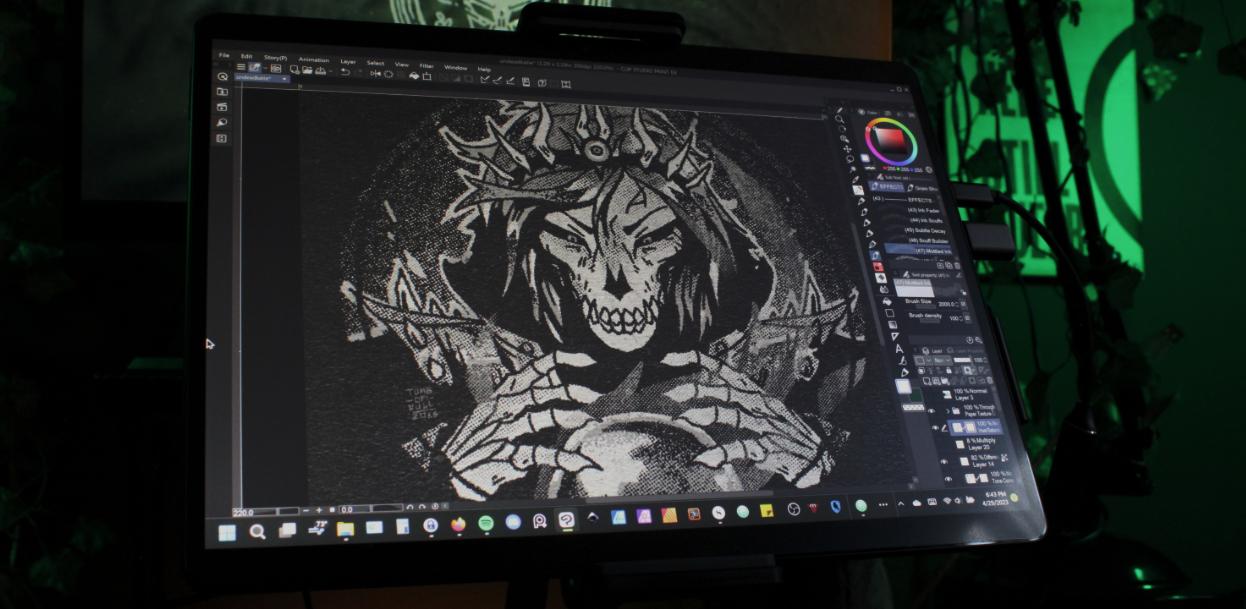Screen dimensions: 1246x609
Task: Click the magnifier icon in left sidebar
Action: [x=222, y=122]
